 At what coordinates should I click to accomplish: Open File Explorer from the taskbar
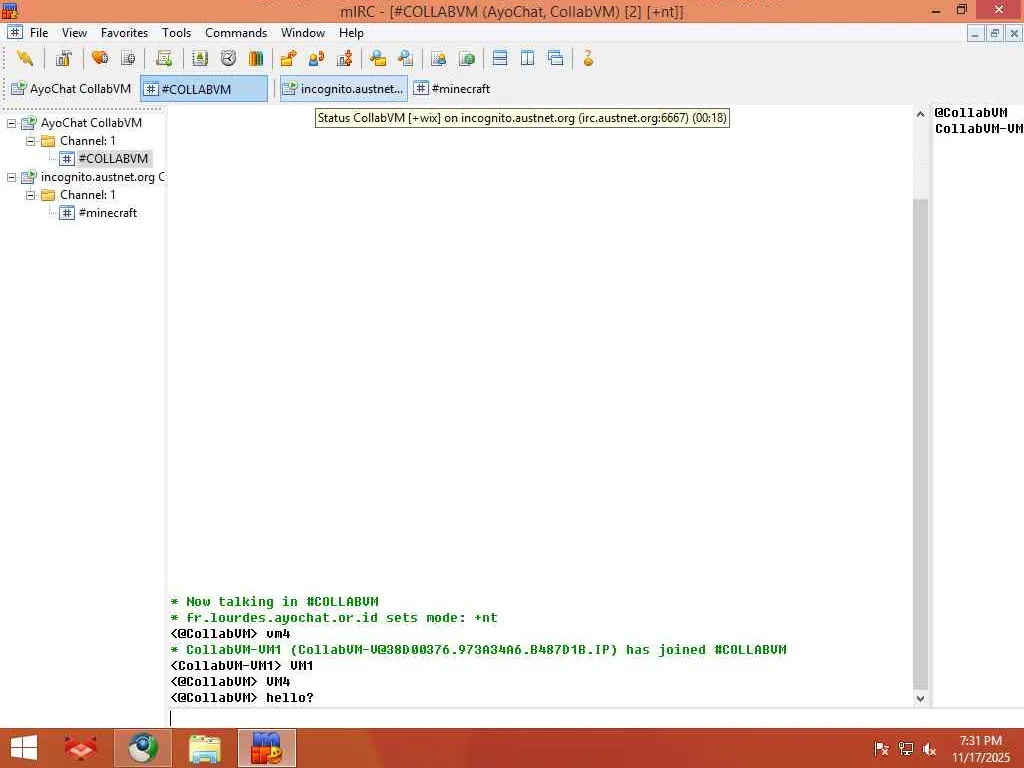pyautogui.click(x=205, y=748)
